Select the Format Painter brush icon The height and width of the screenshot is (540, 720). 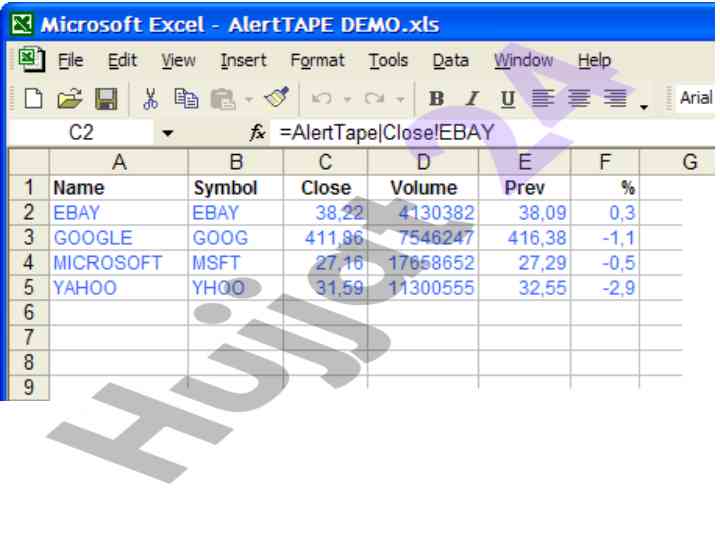click(277, 97)
